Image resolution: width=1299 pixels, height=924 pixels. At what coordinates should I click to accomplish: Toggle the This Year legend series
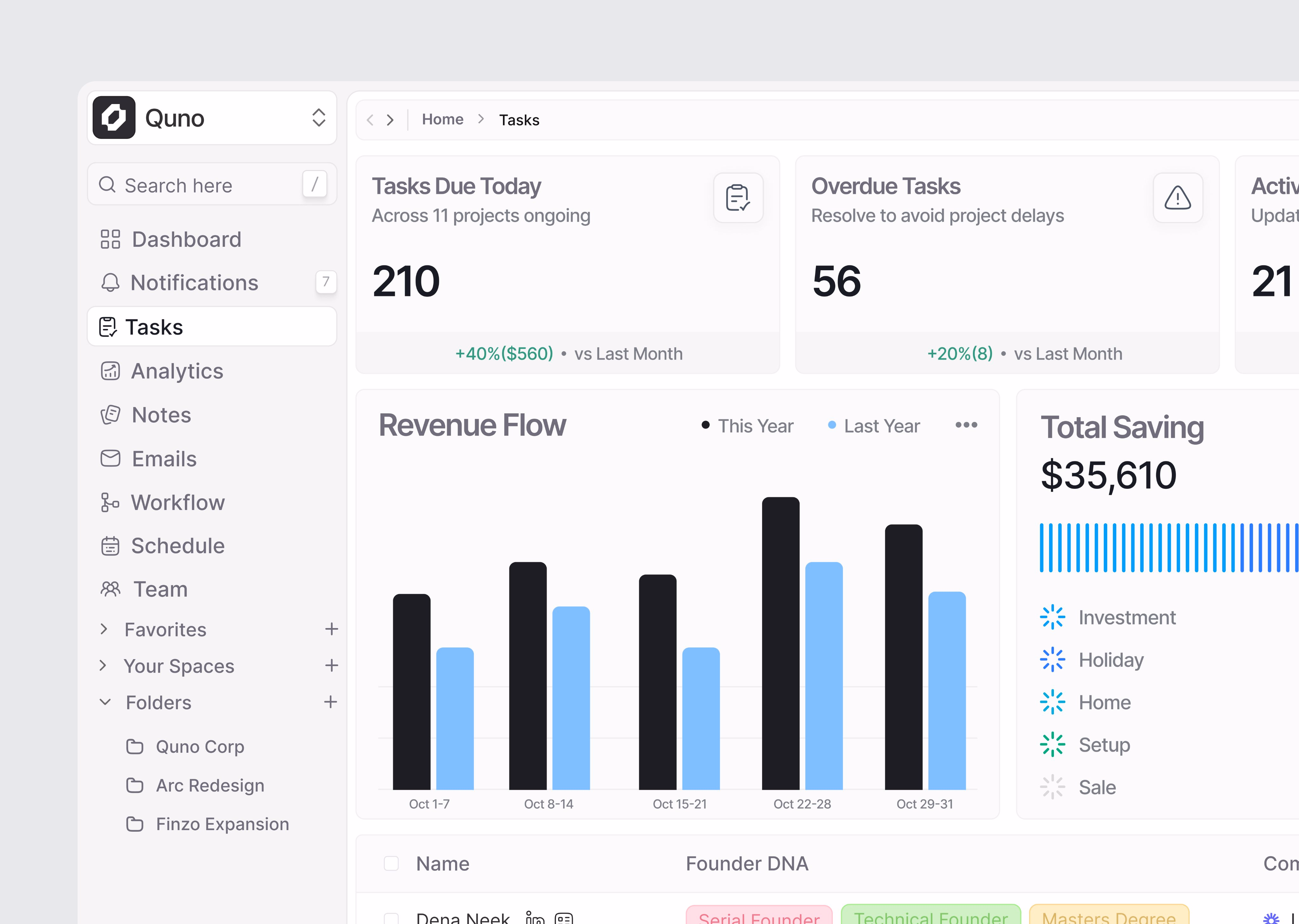(747, 426)
